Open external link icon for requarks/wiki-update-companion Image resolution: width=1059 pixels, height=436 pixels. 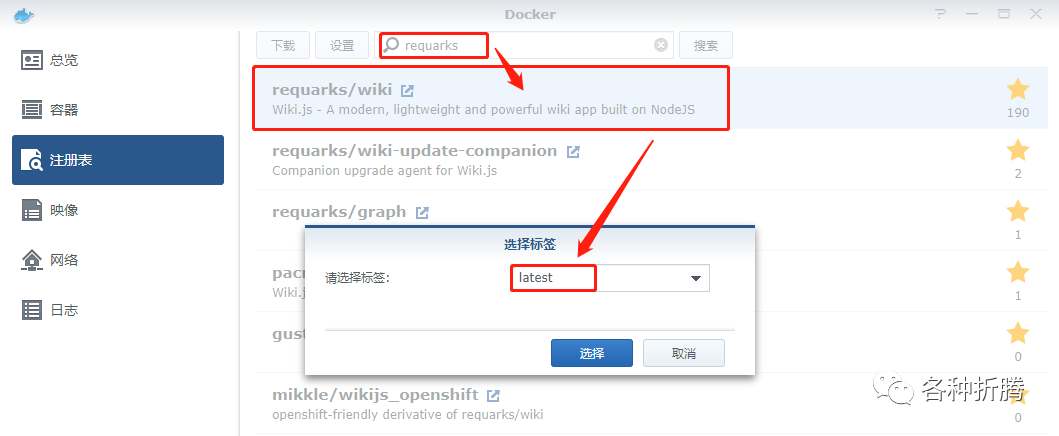pyautogui.click(x=573, y=151)
